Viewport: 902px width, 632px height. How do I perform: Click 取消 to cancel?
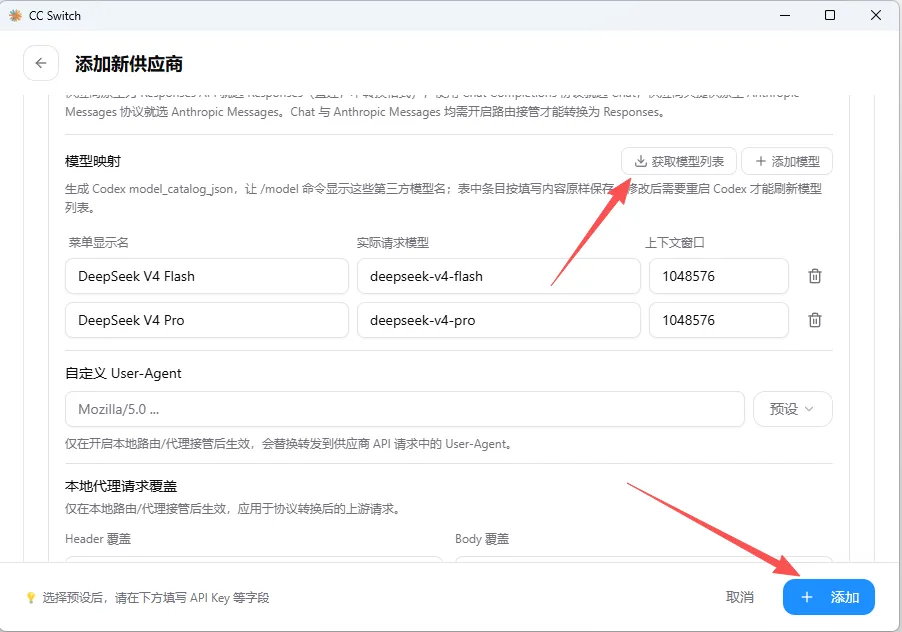(x=740, y=597)
